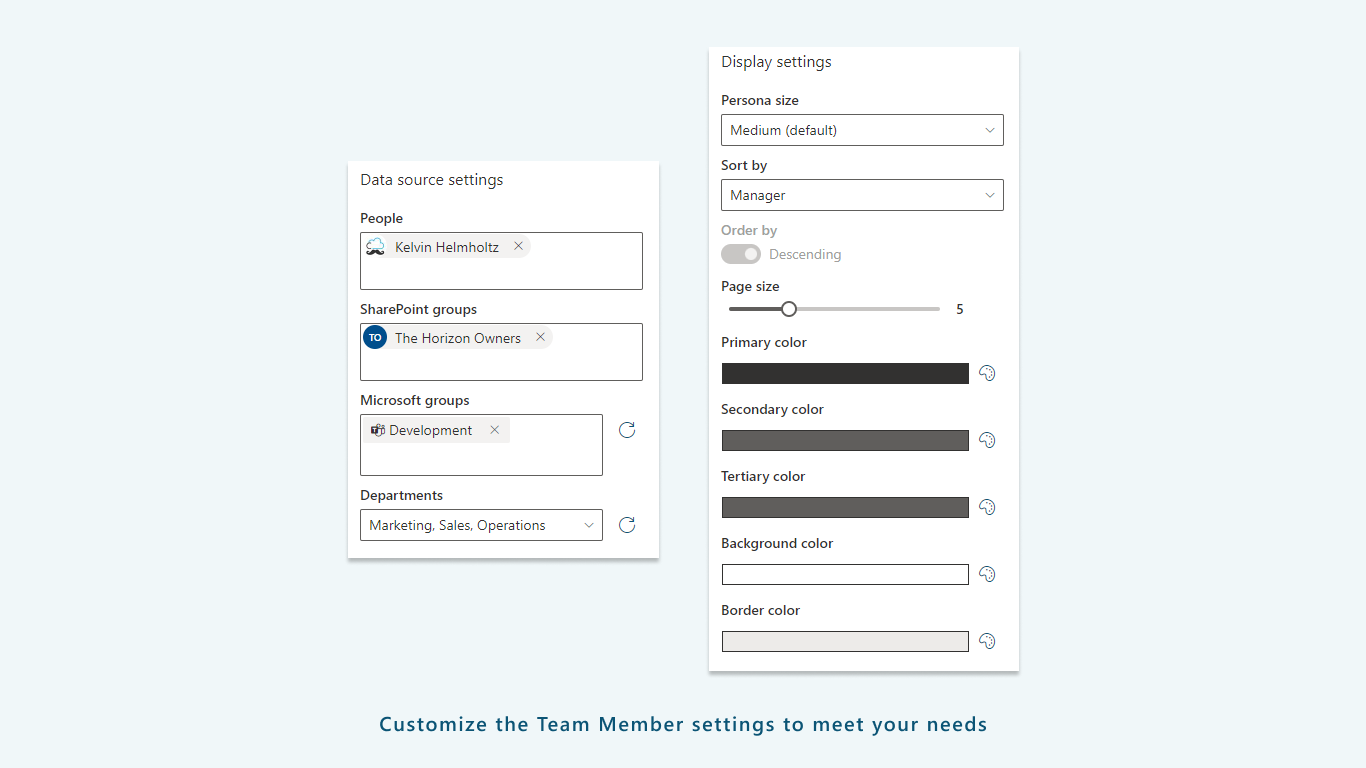Click inside the Microsoft groups field
1366x768 pixels.
(481, 445)
